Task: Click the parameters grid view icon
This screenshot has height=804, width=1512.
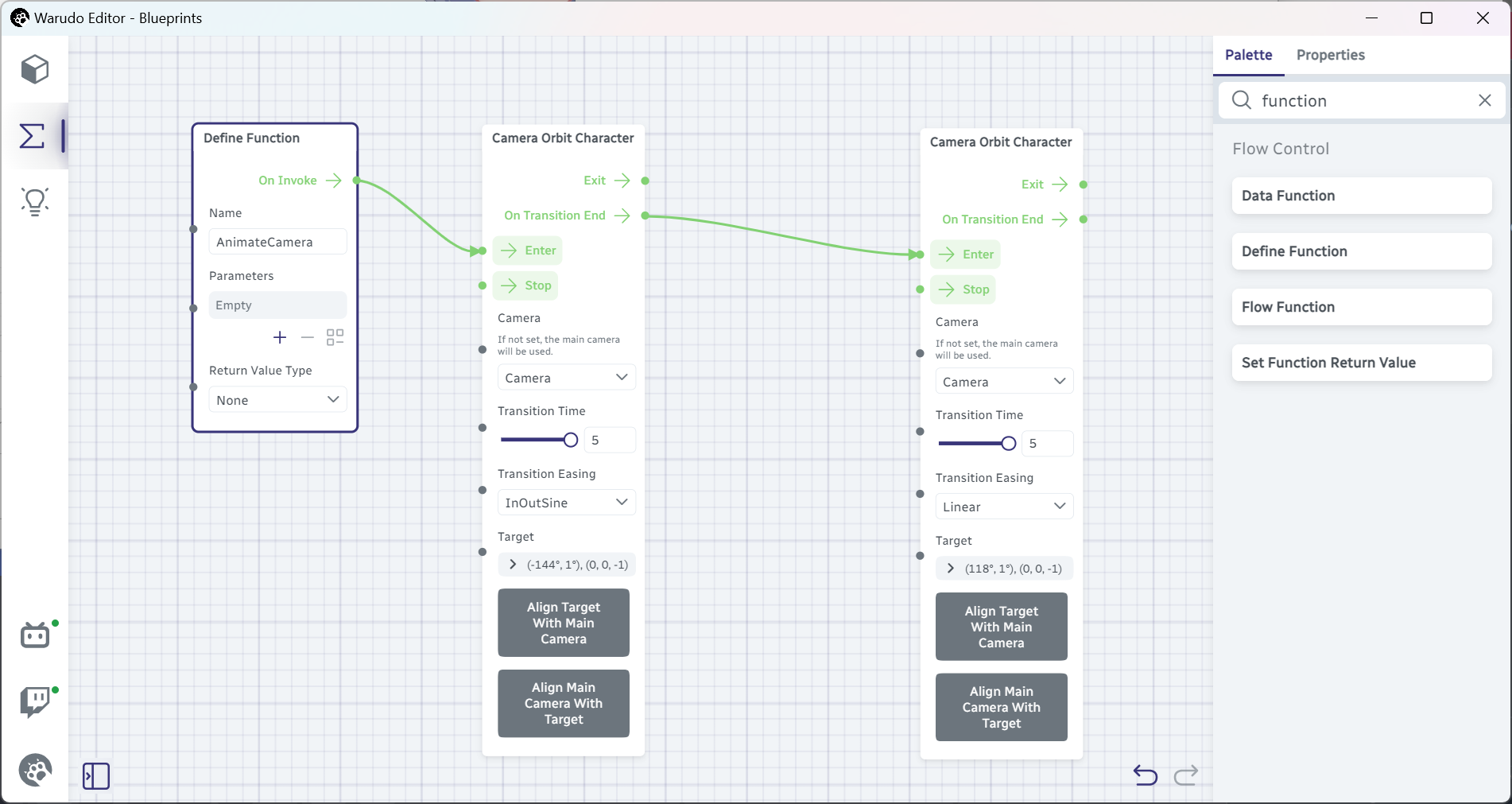Action: pos(335,337)
